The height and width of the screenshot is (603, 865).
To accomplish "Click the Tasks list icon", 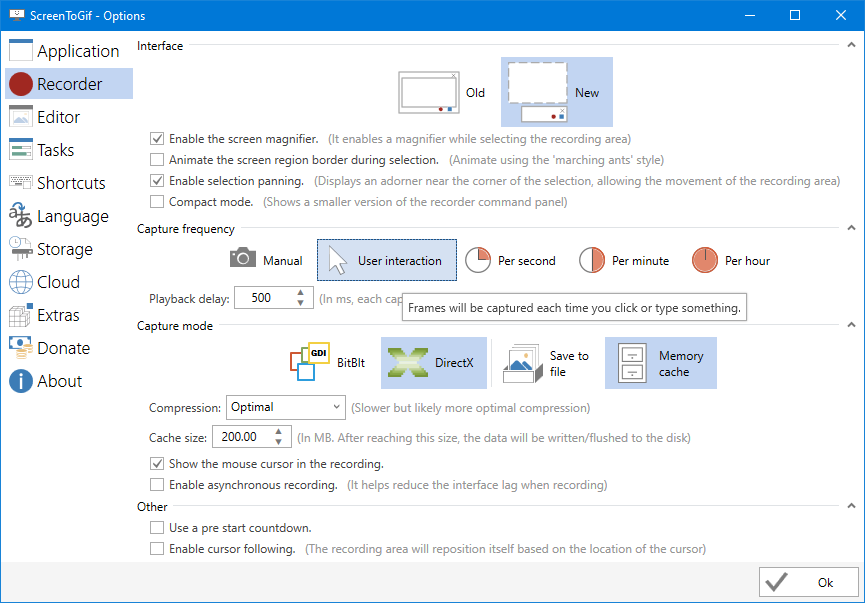I will (21, 150).
